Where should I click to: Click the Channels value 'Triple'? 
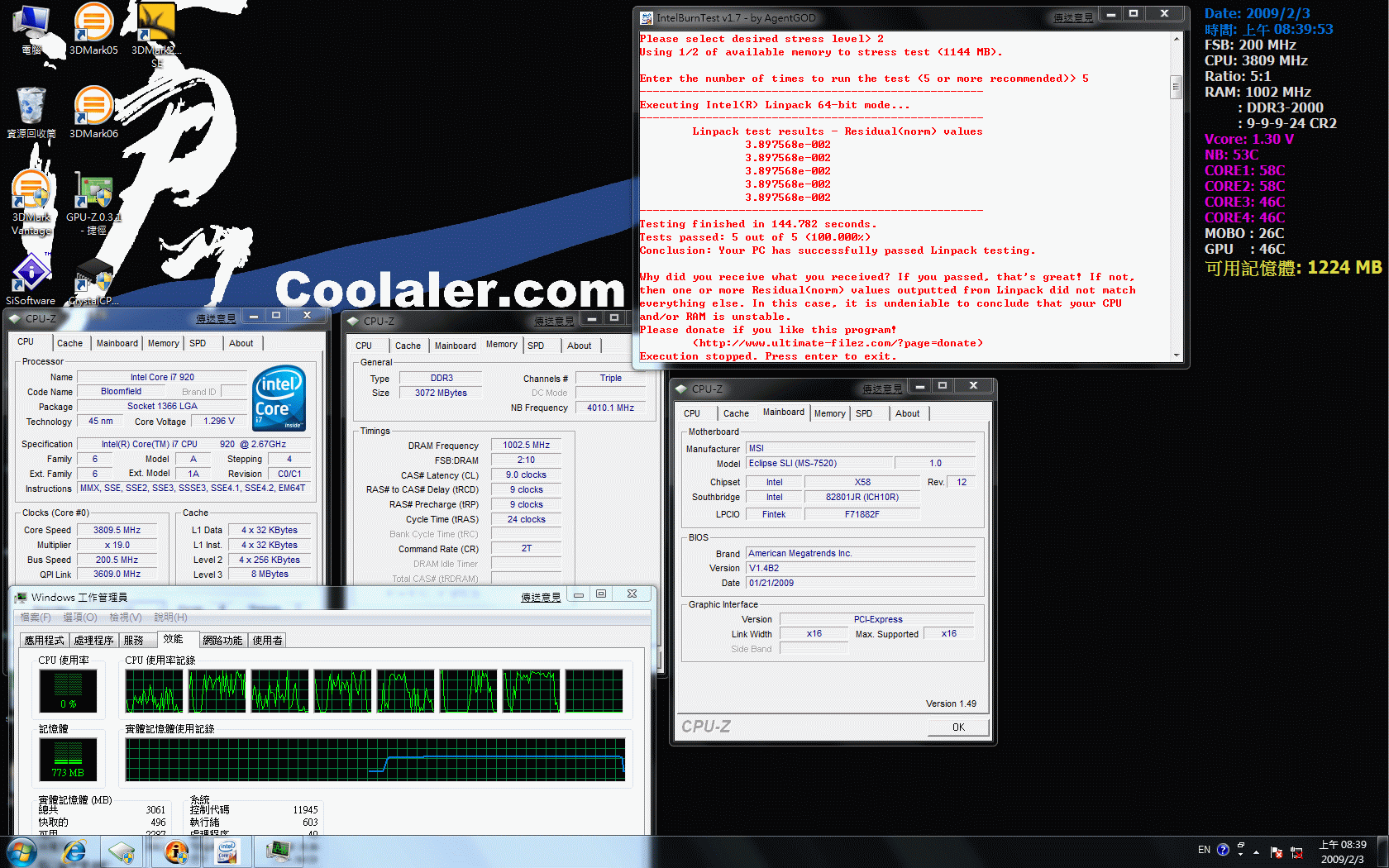click(x=611, y=378)
